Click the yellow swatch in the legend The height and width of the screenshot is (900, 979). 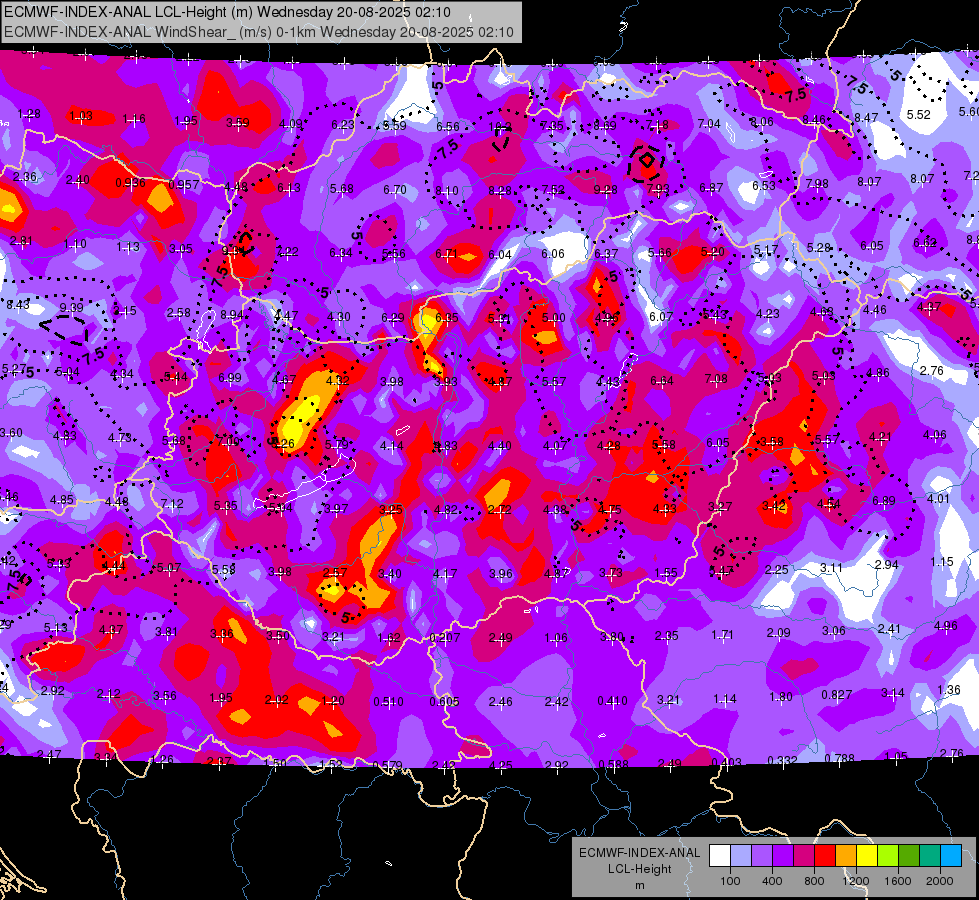[867, 855]
